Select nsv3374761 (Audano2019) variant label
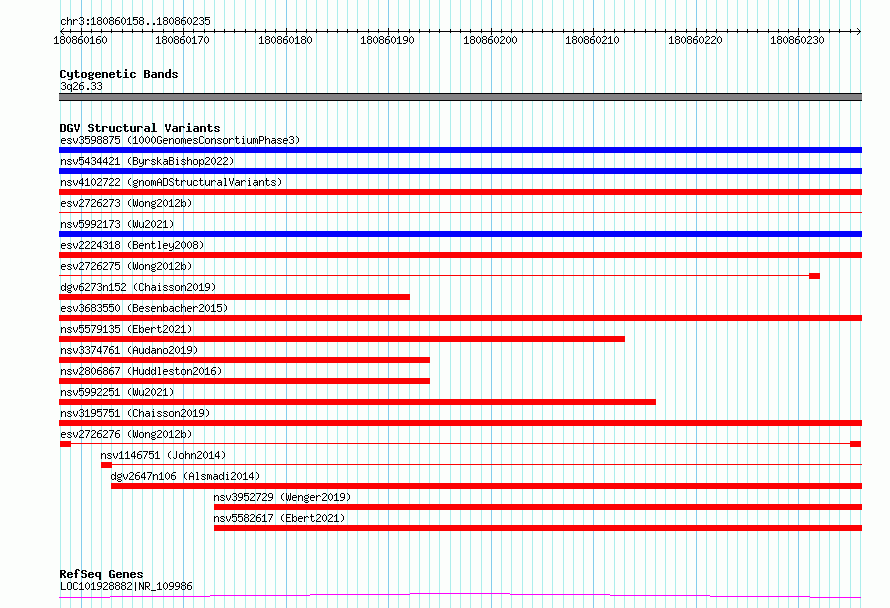Viewport: 890px width, 608px height. click(129, 350)
